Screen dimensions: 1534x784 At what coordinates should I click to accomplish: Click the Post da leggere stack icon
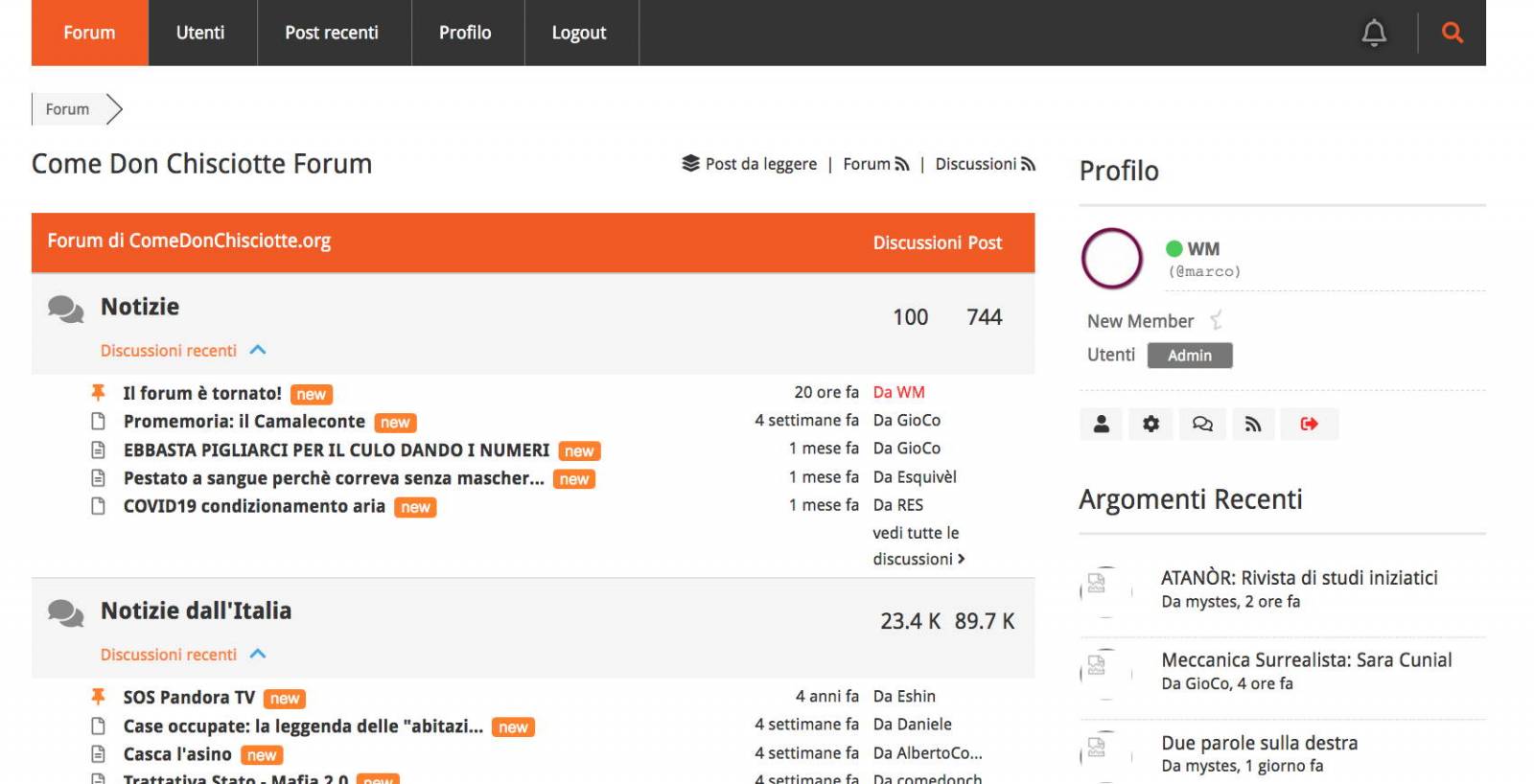tap(690, 164)
